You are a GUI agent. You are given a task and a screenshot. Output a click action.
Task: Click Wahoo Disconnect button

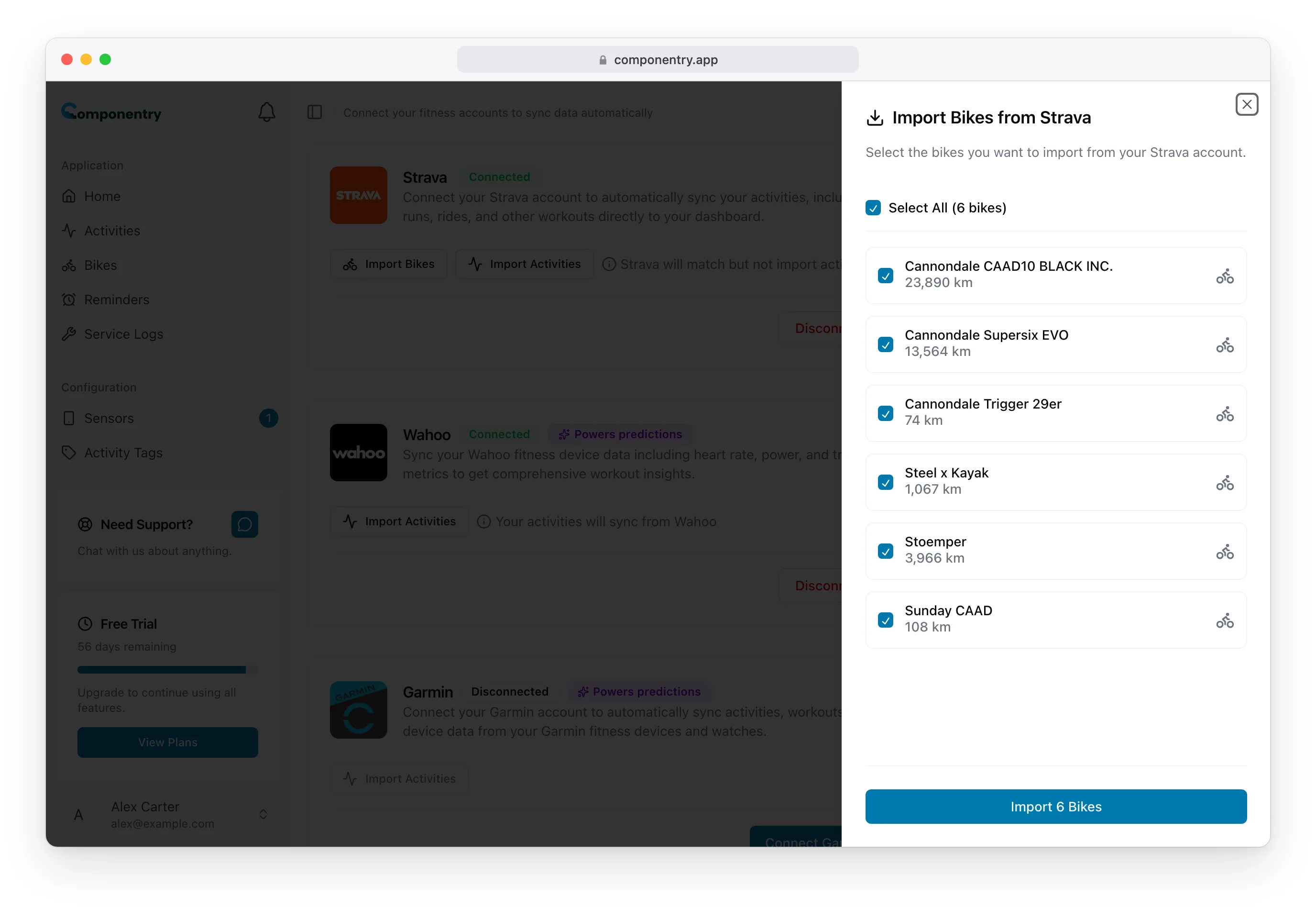811,586
